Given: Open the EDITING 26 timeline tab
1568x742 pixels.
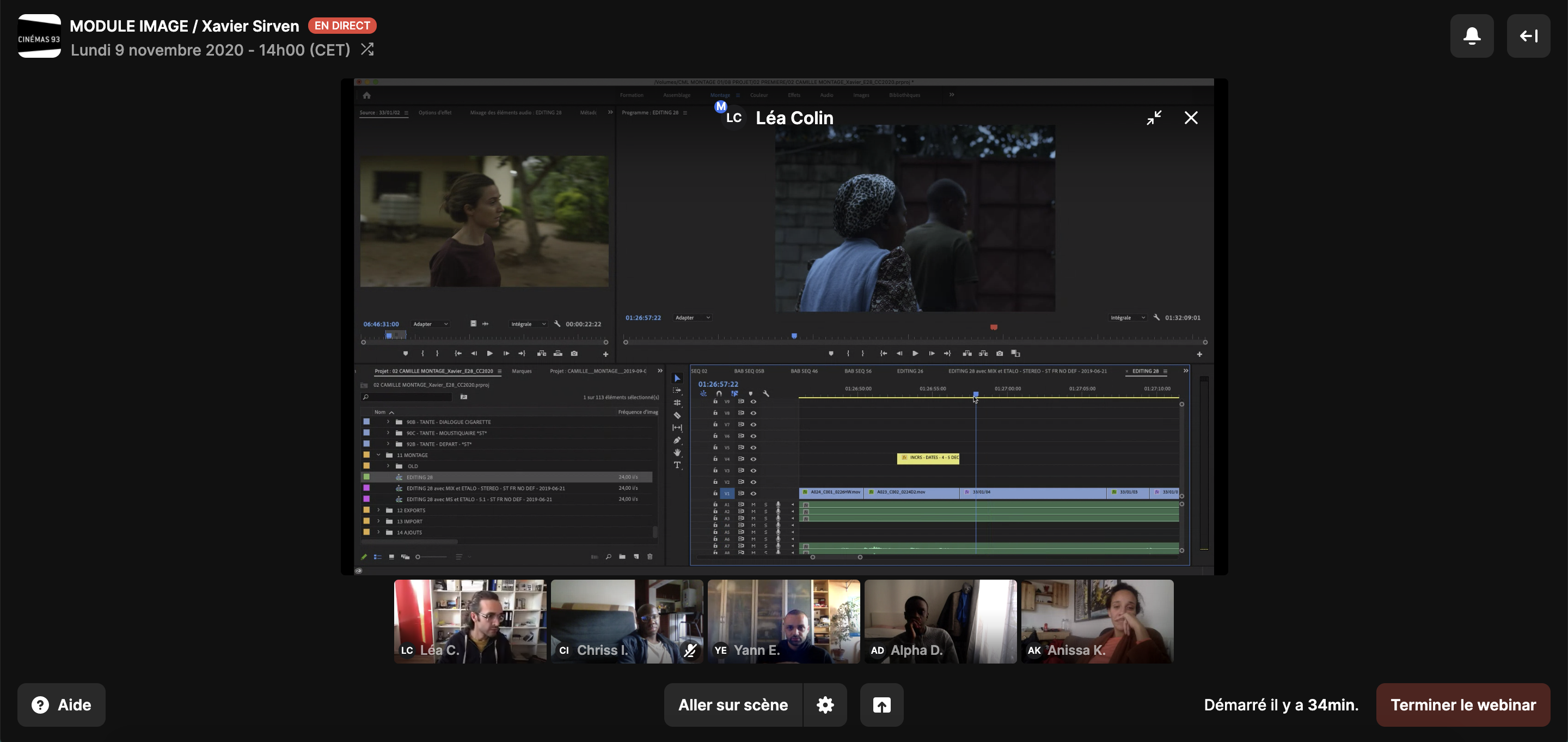Looking at the screenshot, I should (909, 371).
